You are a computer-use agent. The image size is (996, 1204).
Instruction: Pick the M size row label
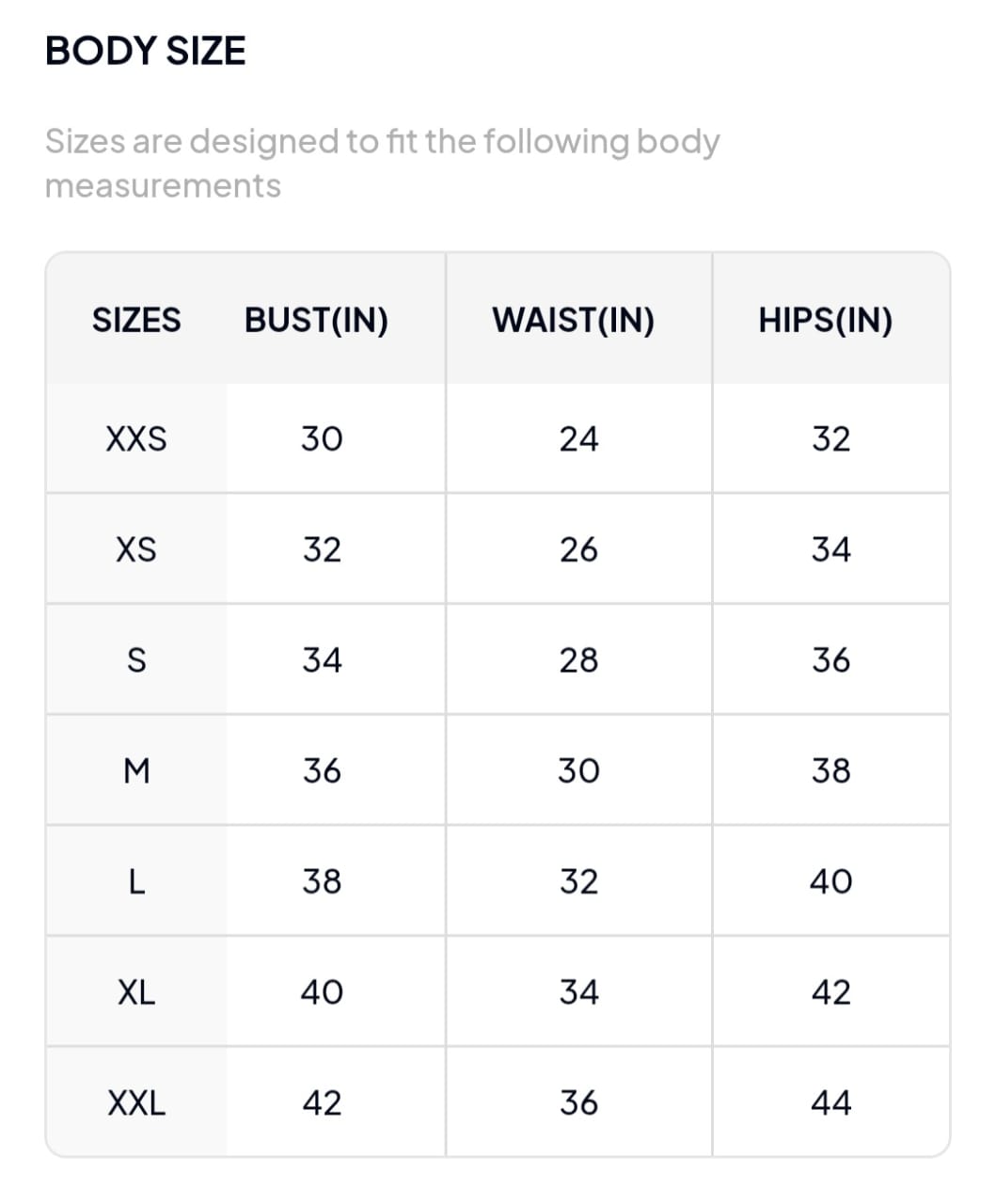click(x=136, y=771)
